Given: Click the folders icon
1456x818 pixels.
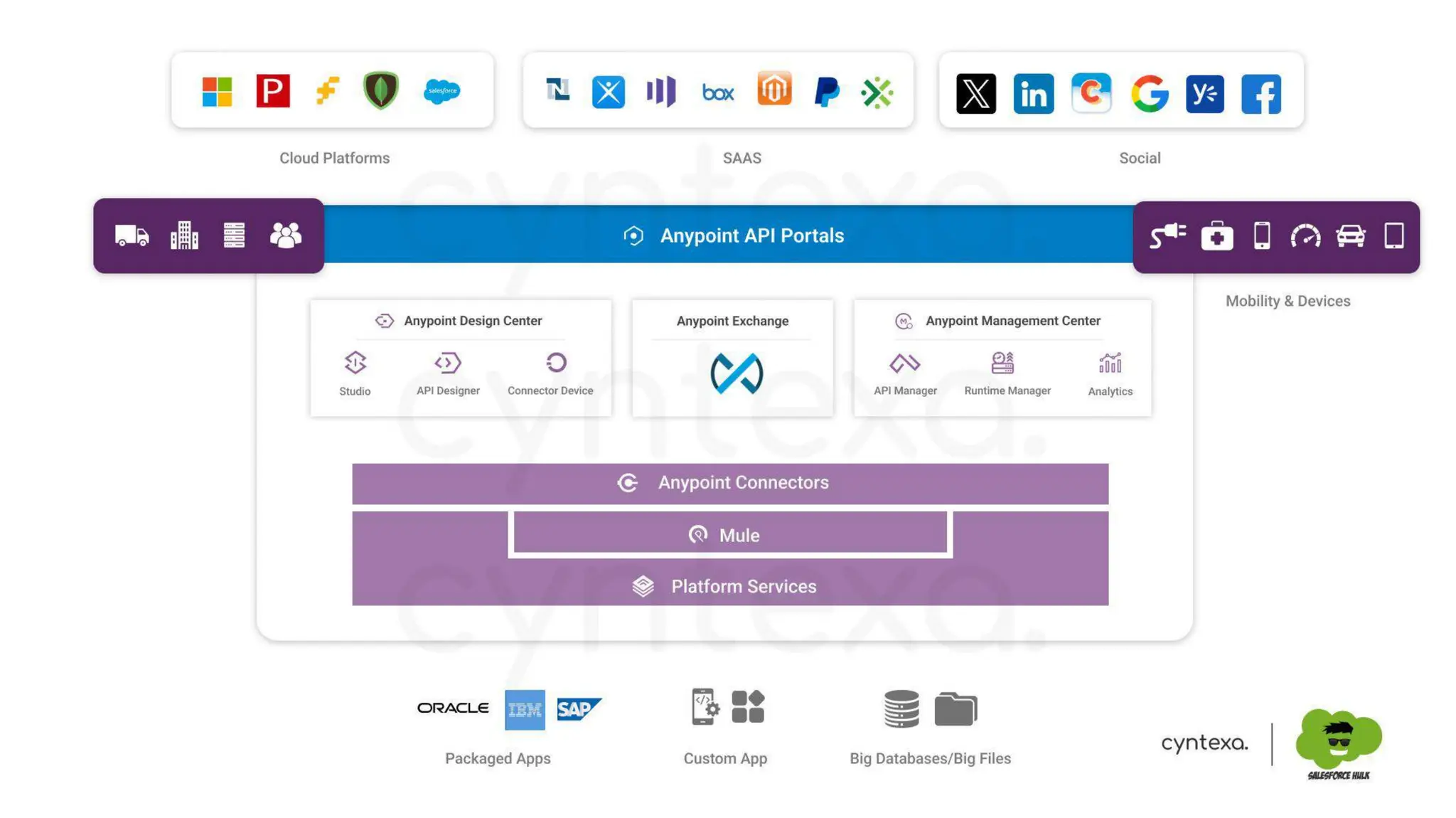Looking at the screenshot, I should (x=955, y=708).
